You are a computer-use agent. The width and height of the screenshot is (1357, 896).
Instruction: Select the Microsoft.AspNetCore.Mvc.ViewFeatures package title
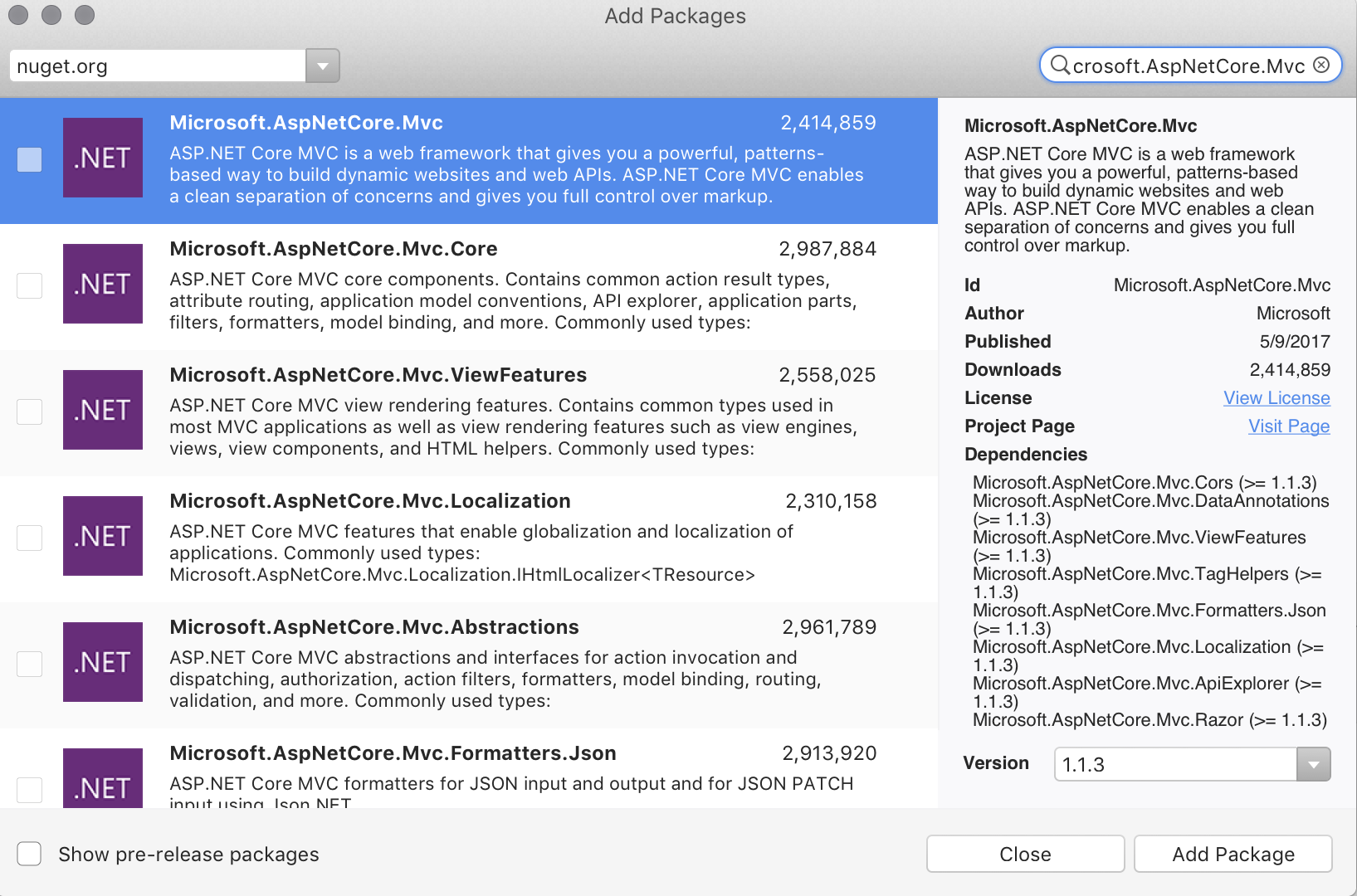point(378,375)
